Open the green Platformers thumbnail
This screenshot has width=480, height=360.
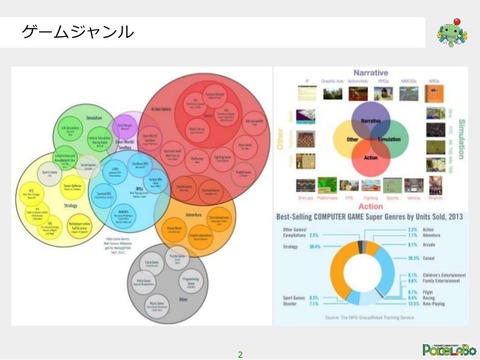click(327, 185)
